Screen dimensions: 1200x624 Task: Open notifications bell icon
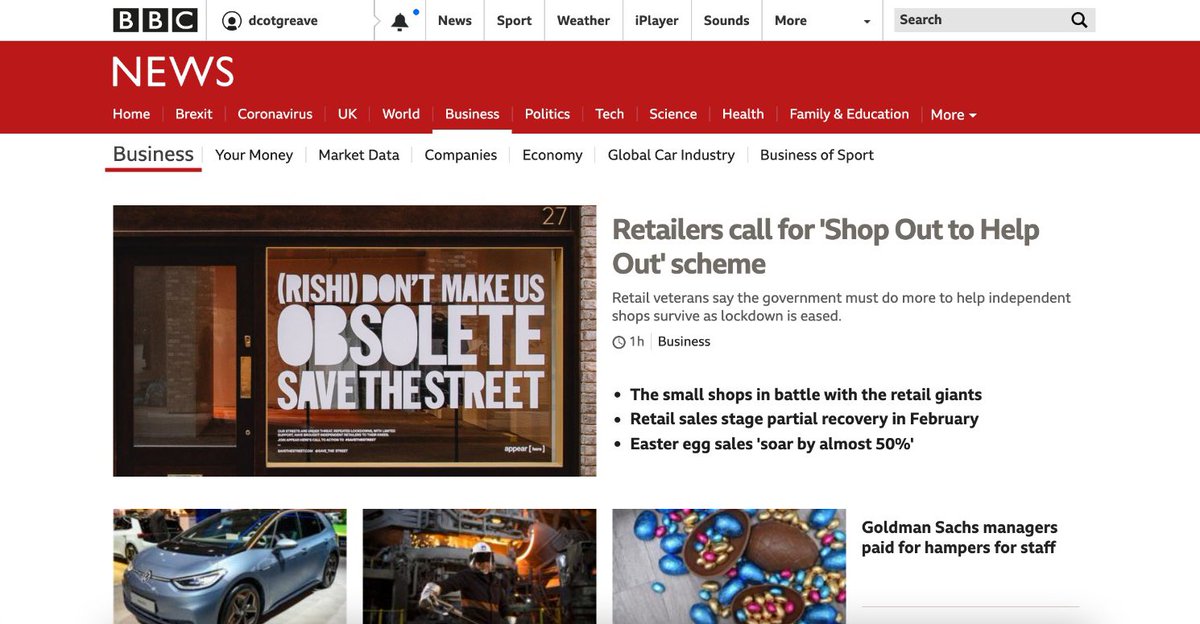tap(400, 21)
